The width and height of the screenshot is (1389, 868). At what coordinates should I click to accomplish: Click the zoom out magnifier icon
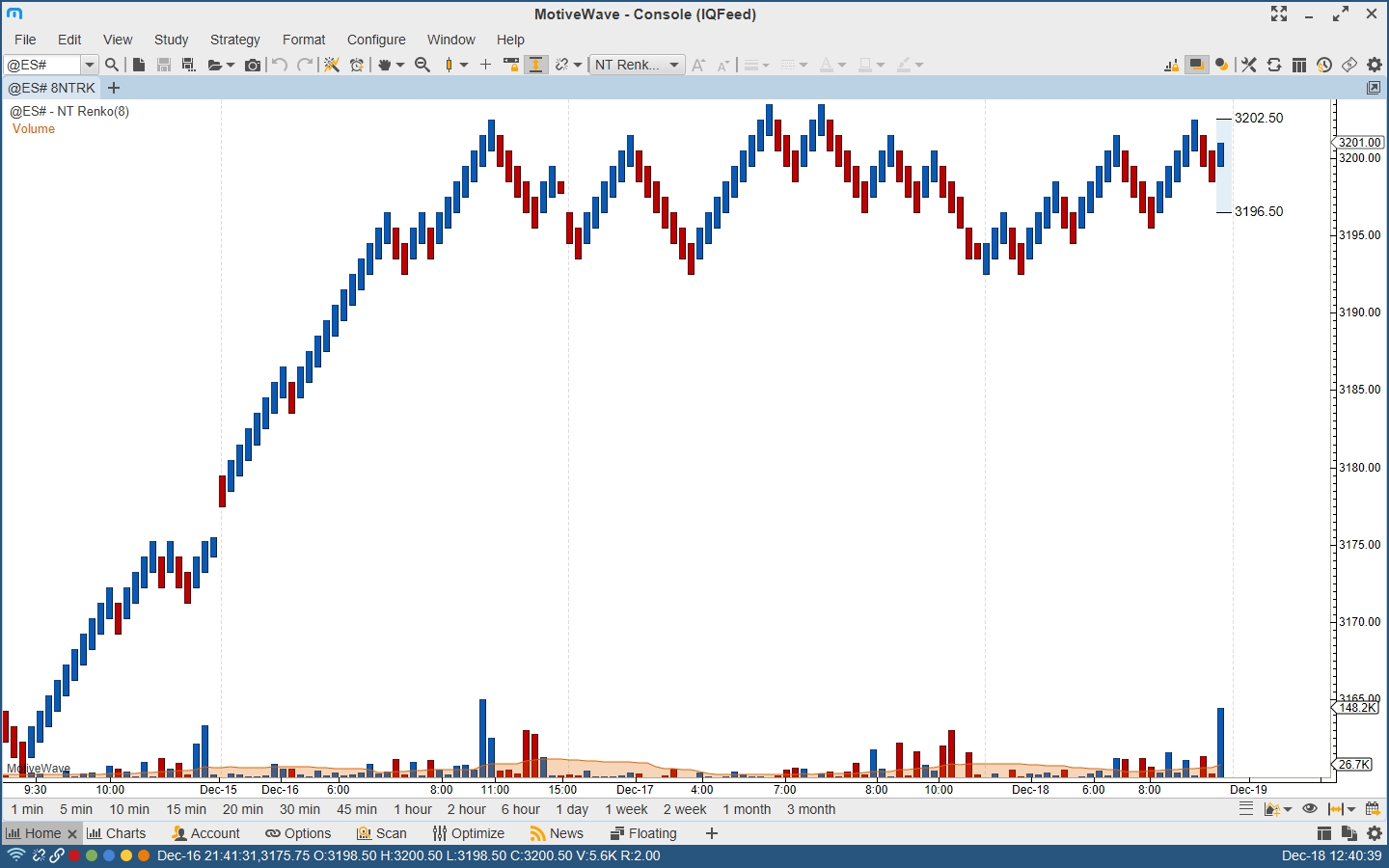(x=422, y=65)
